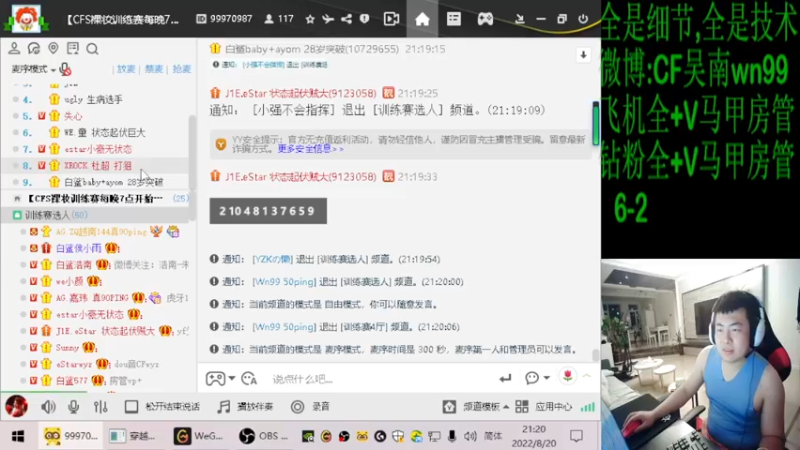This screenshot has height=450, width=800.
Task: Click YZKの懒 username in notification
Action: pyautogui.click(x=272, y=259)
